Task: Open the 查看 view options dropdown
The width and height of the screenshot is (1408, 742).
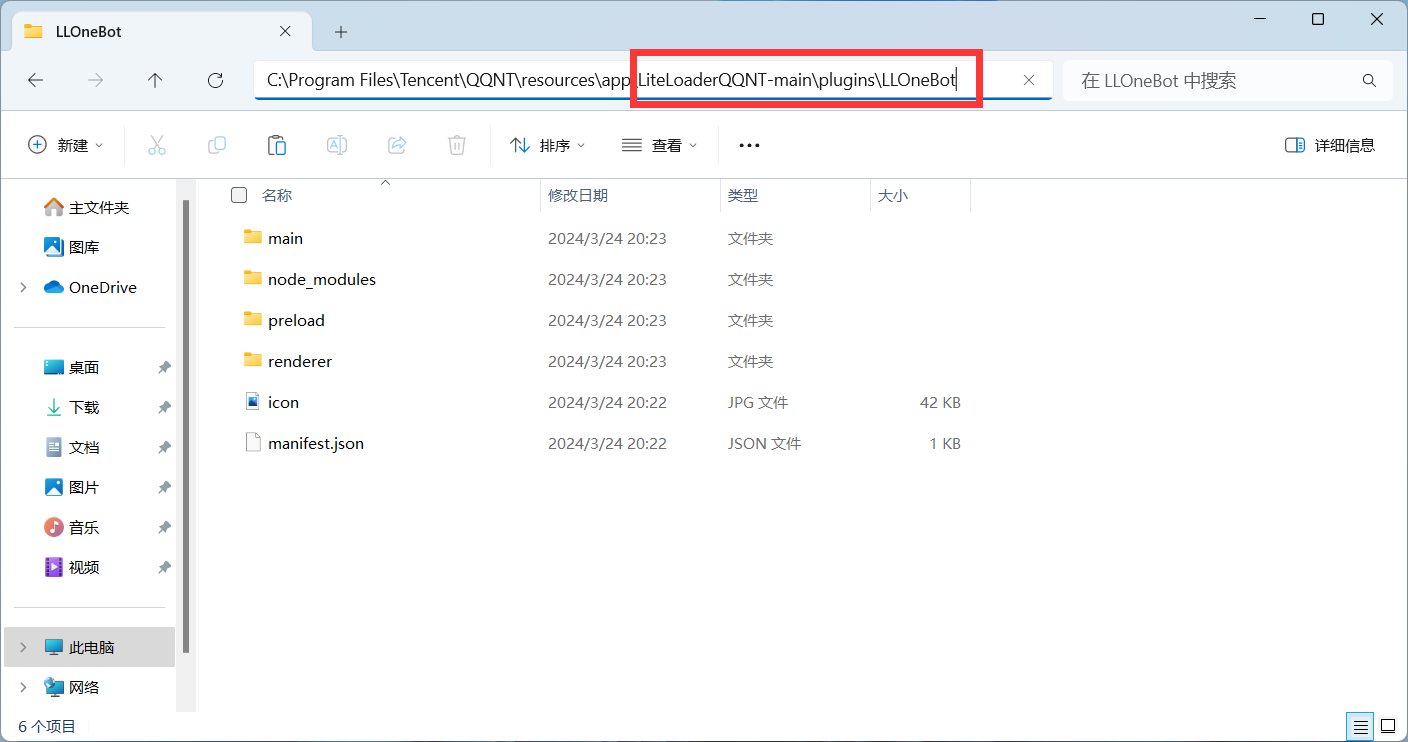Action: (658, 144)
